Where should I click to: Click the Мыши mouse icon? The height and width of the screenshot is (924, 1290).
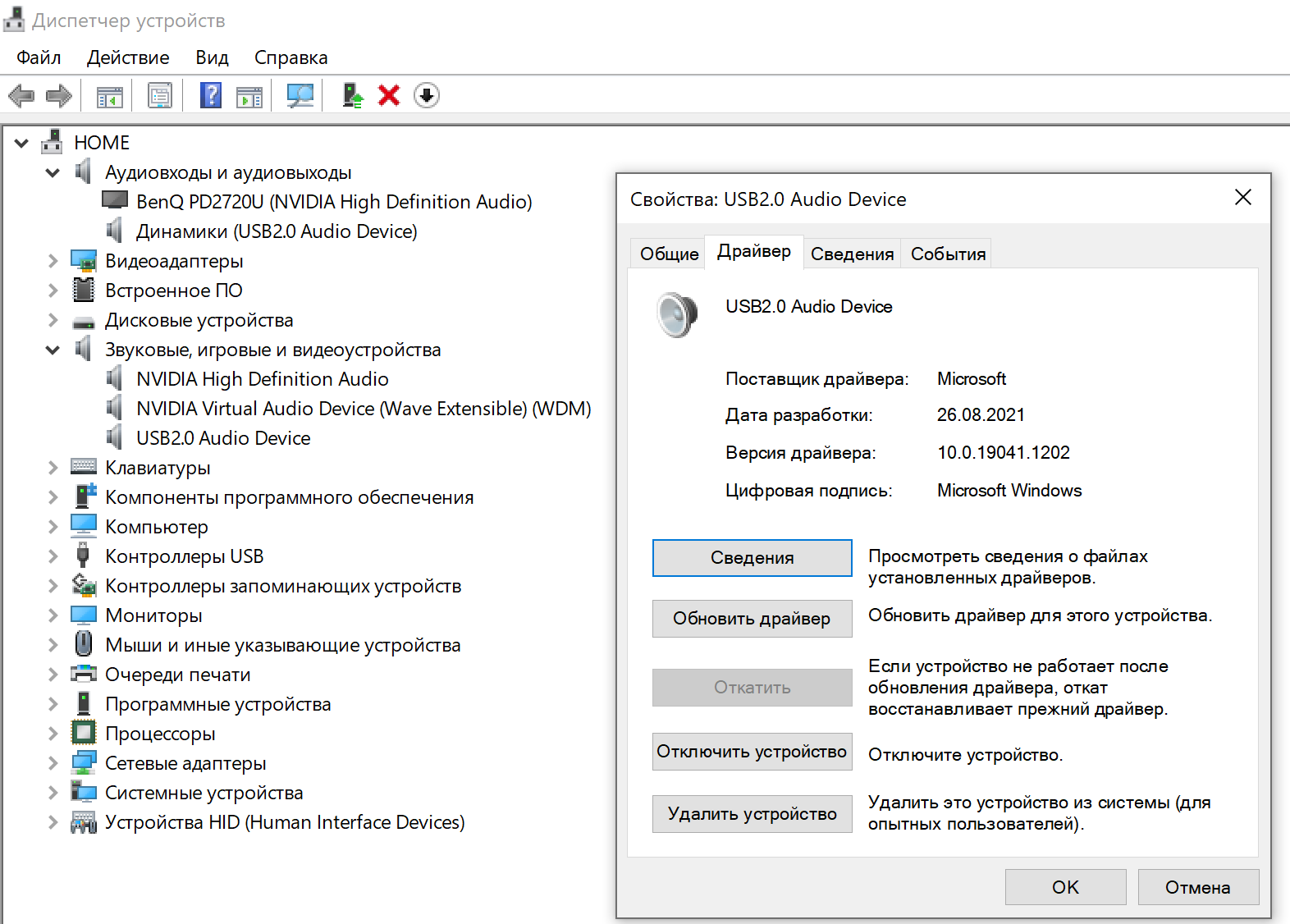click(x=84, y=643)
